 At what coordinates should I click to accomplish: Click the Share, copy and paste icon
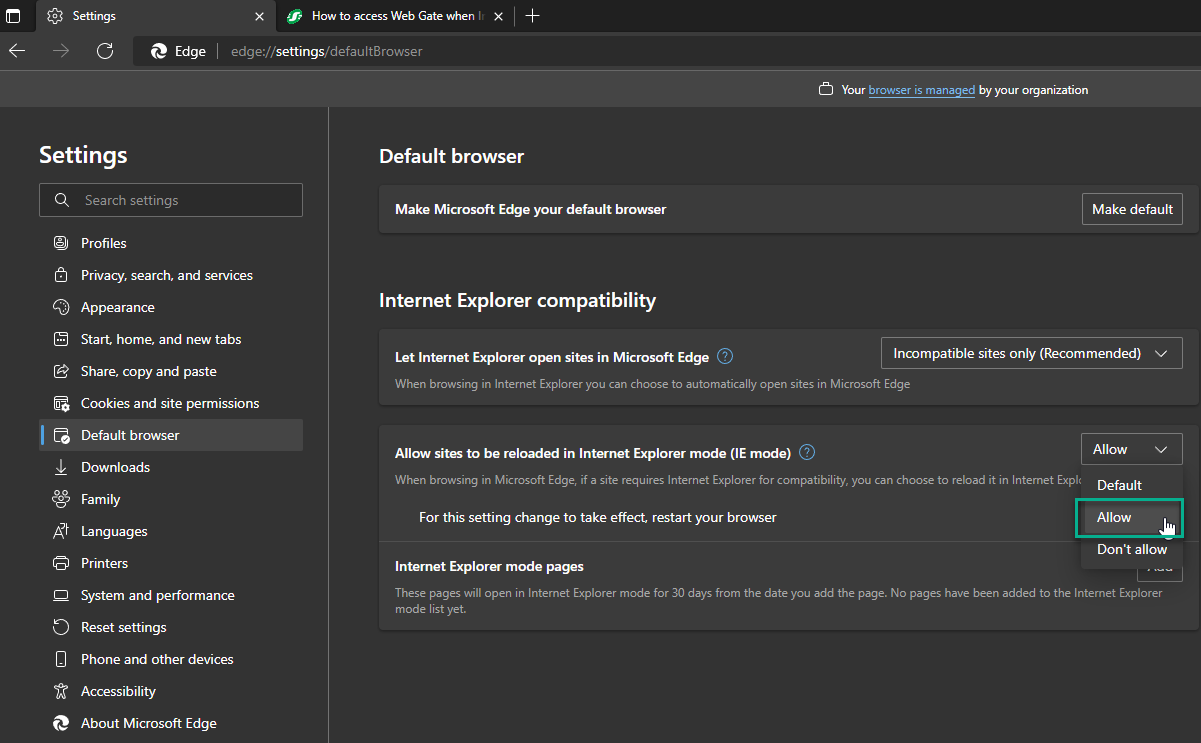(61, 371)
